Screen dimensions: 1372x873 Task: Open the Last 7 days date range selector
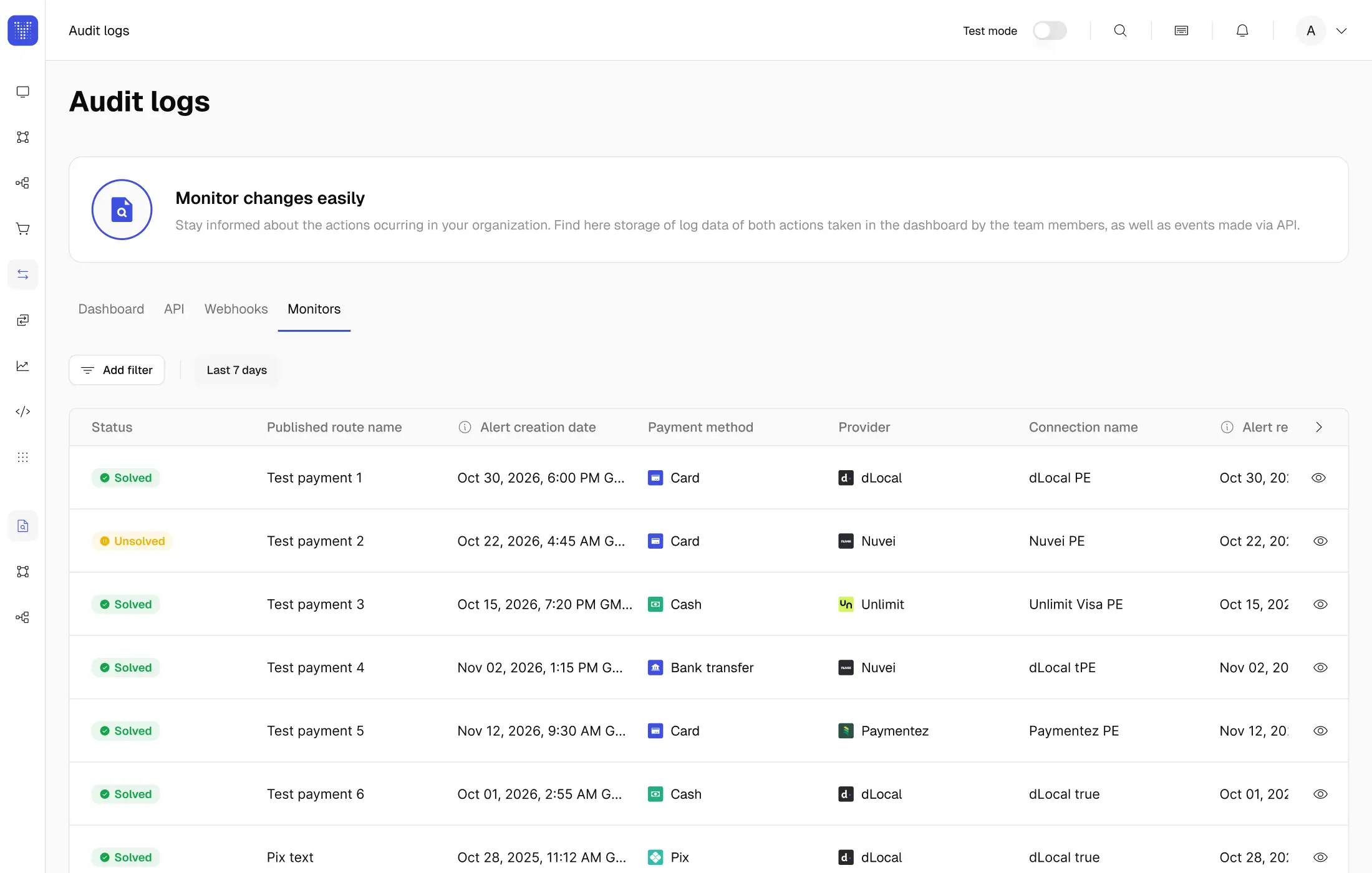click(x=236, y=370)
